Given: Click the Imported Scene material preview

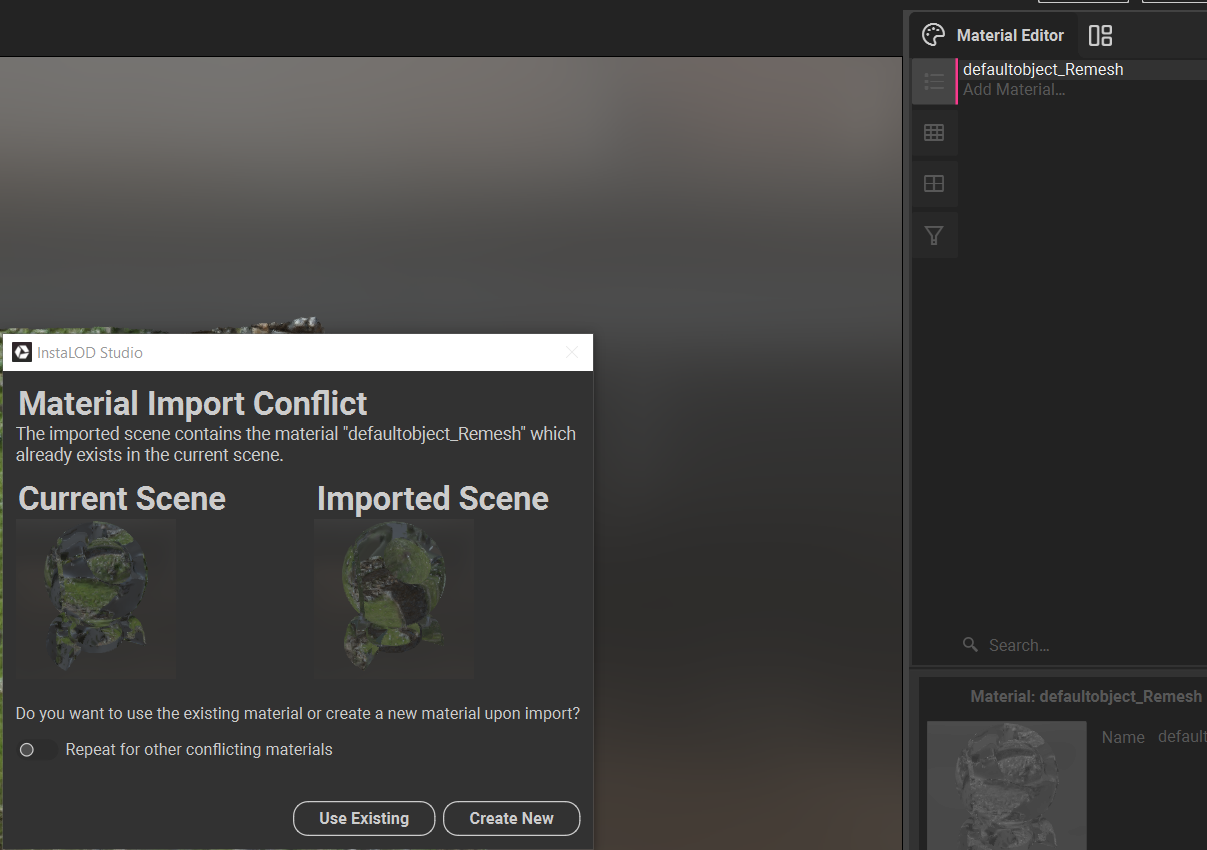Looking at the screenshot, I should pos(394,599).
